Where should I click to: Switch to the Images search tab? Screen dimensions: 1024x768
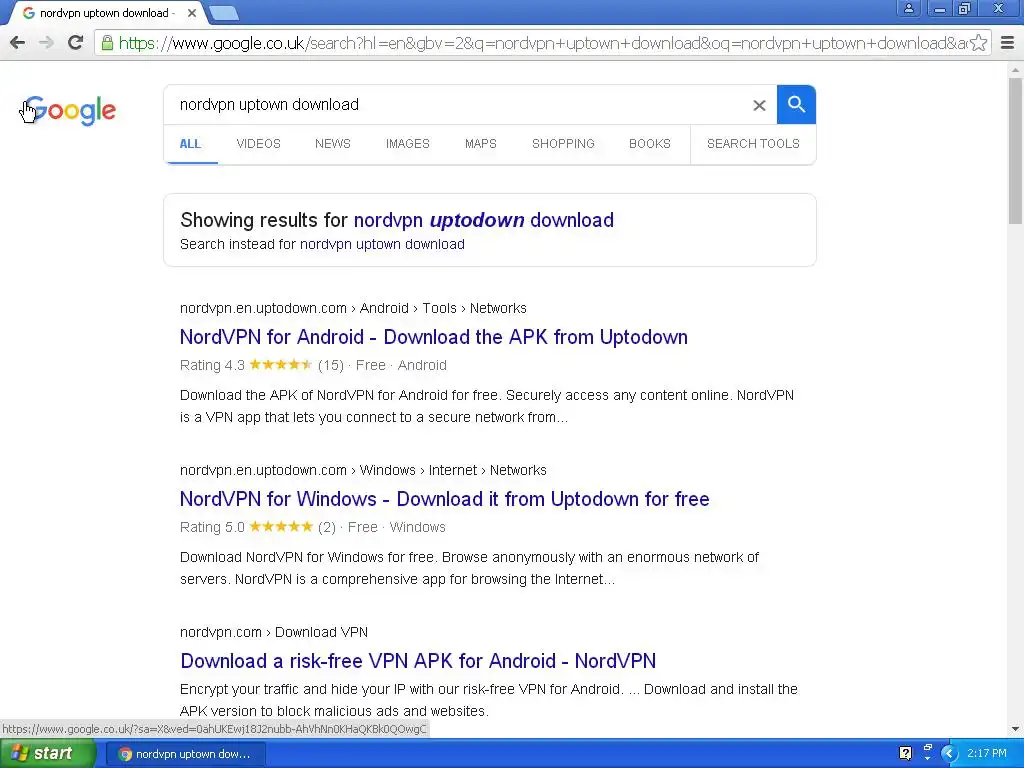click(408, 144)
